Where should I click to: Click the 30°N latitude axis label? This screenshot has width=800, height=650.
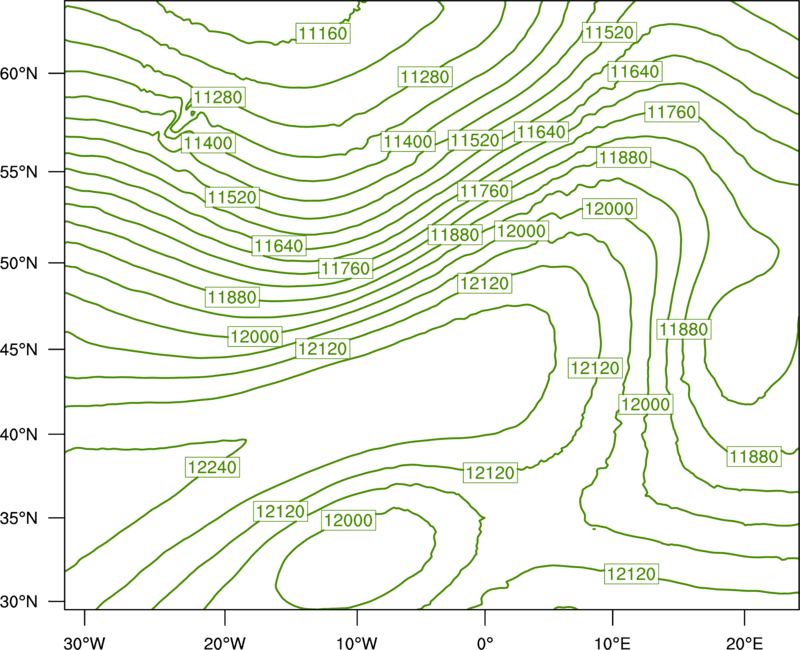[19, 602]
